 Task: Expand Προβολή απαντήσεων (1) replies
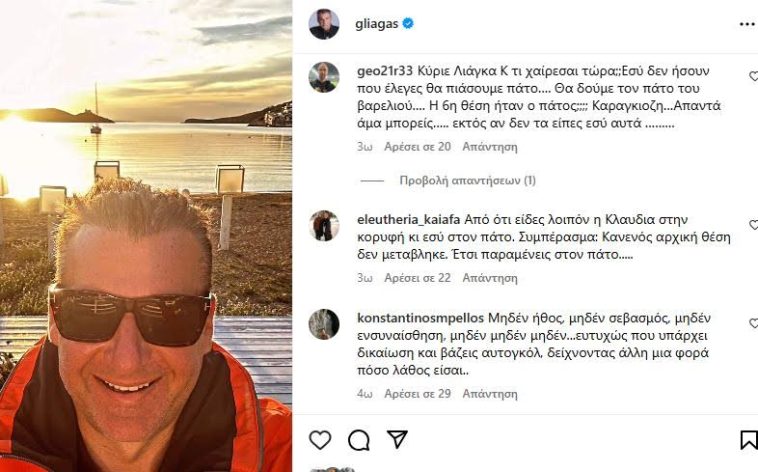(x=467, y=180)
